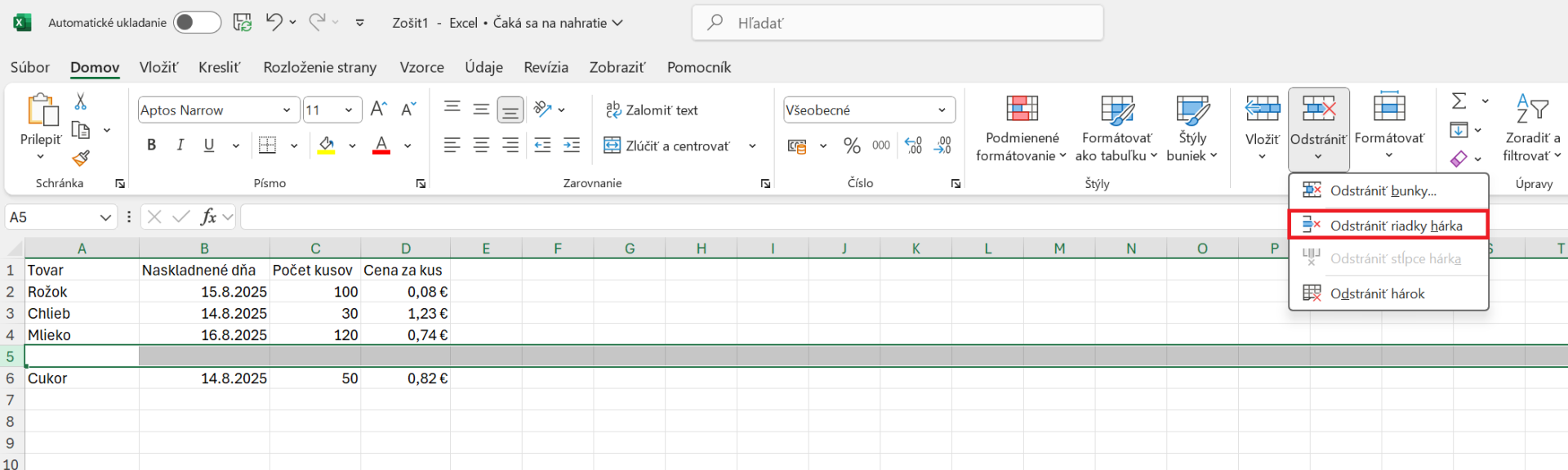The image size is (1568, 470).
Task: Apply the yellow fill color
Action: (327, 145)
